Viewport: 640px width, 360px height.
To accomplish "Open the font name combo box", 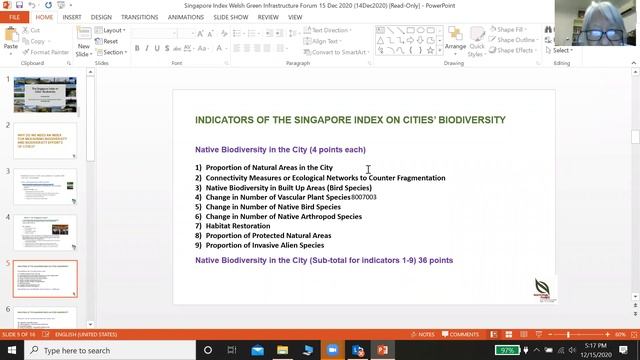I will [x=154, y=33].
